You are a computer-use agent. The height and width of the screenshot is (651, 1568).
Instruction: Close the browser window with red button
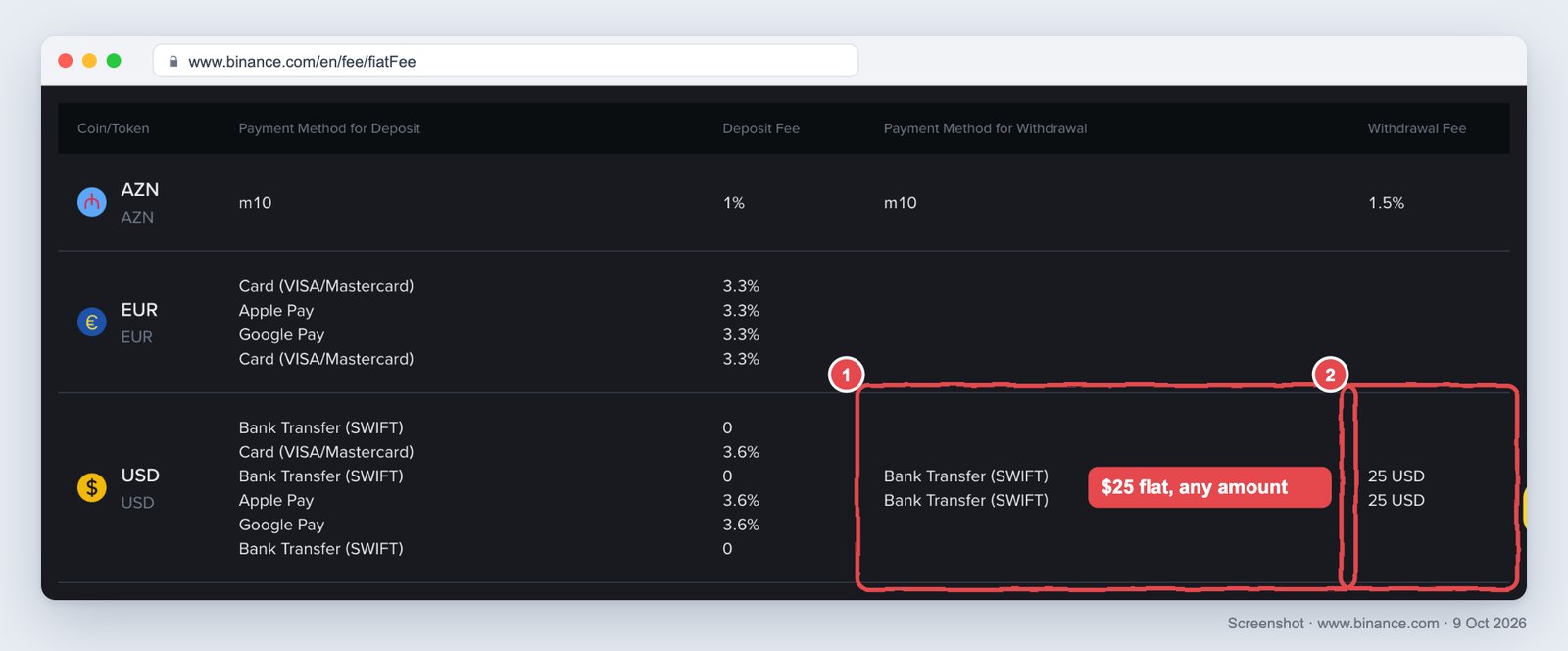tap(66, 61)
